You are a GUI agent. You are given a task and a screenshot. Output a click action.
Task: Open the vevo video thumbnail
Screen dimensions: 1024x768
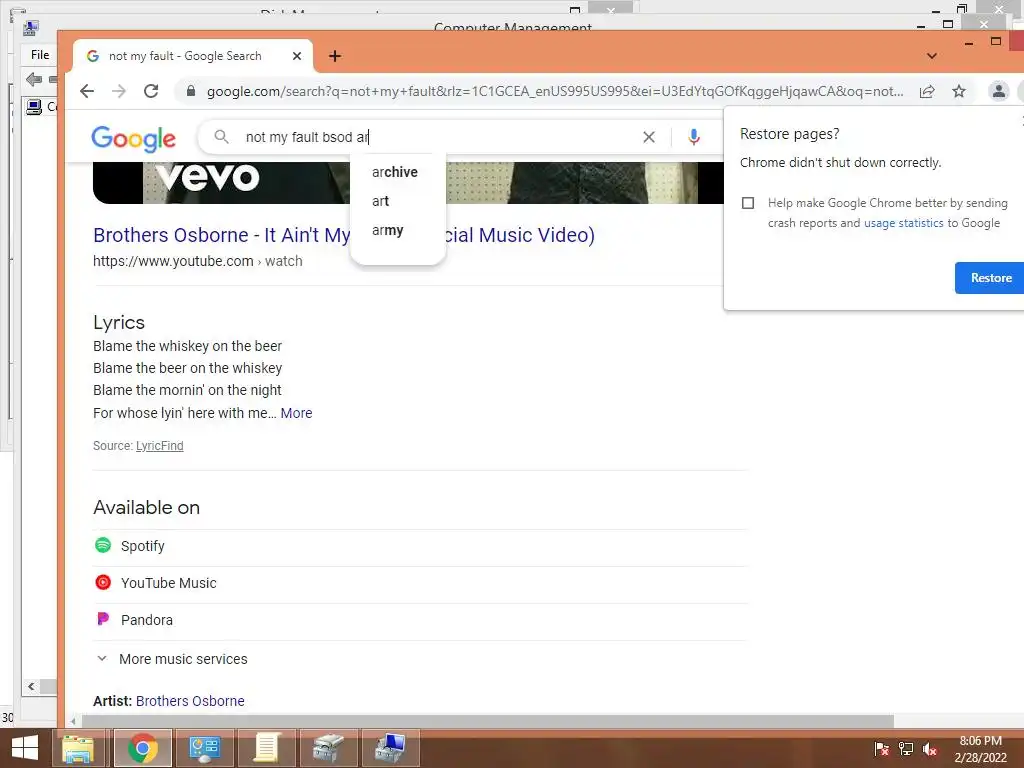click(408, 183)
